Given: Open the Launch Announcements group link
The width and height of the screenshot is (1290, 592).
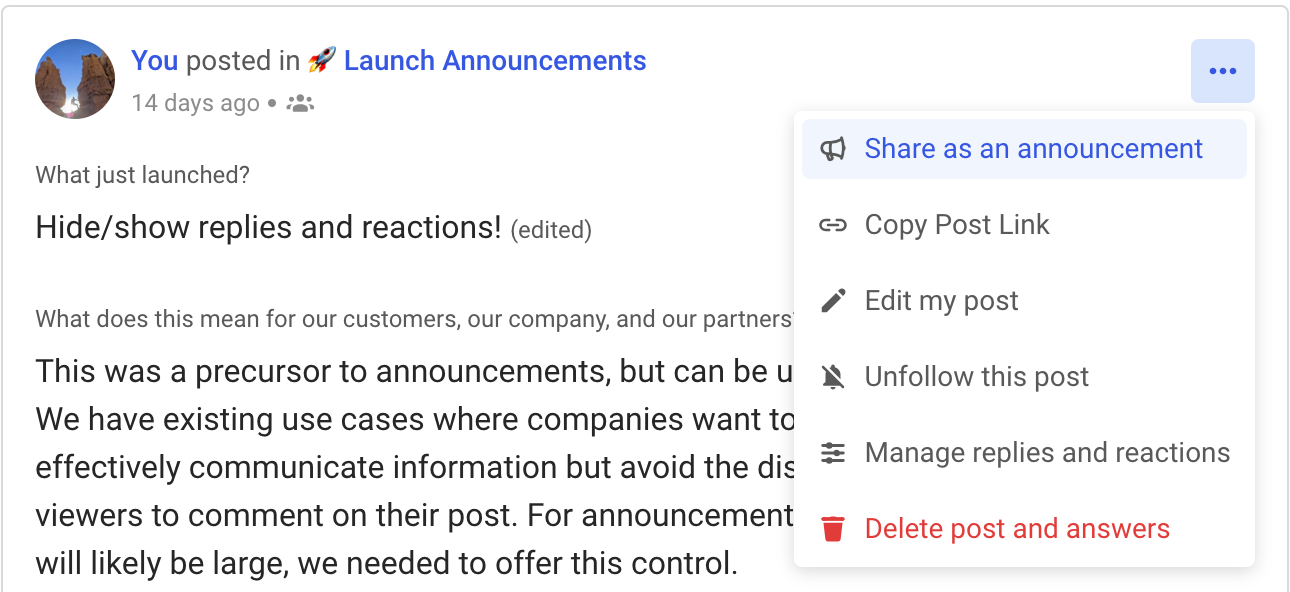Looking at the screenshot, I should pos(495,60).
